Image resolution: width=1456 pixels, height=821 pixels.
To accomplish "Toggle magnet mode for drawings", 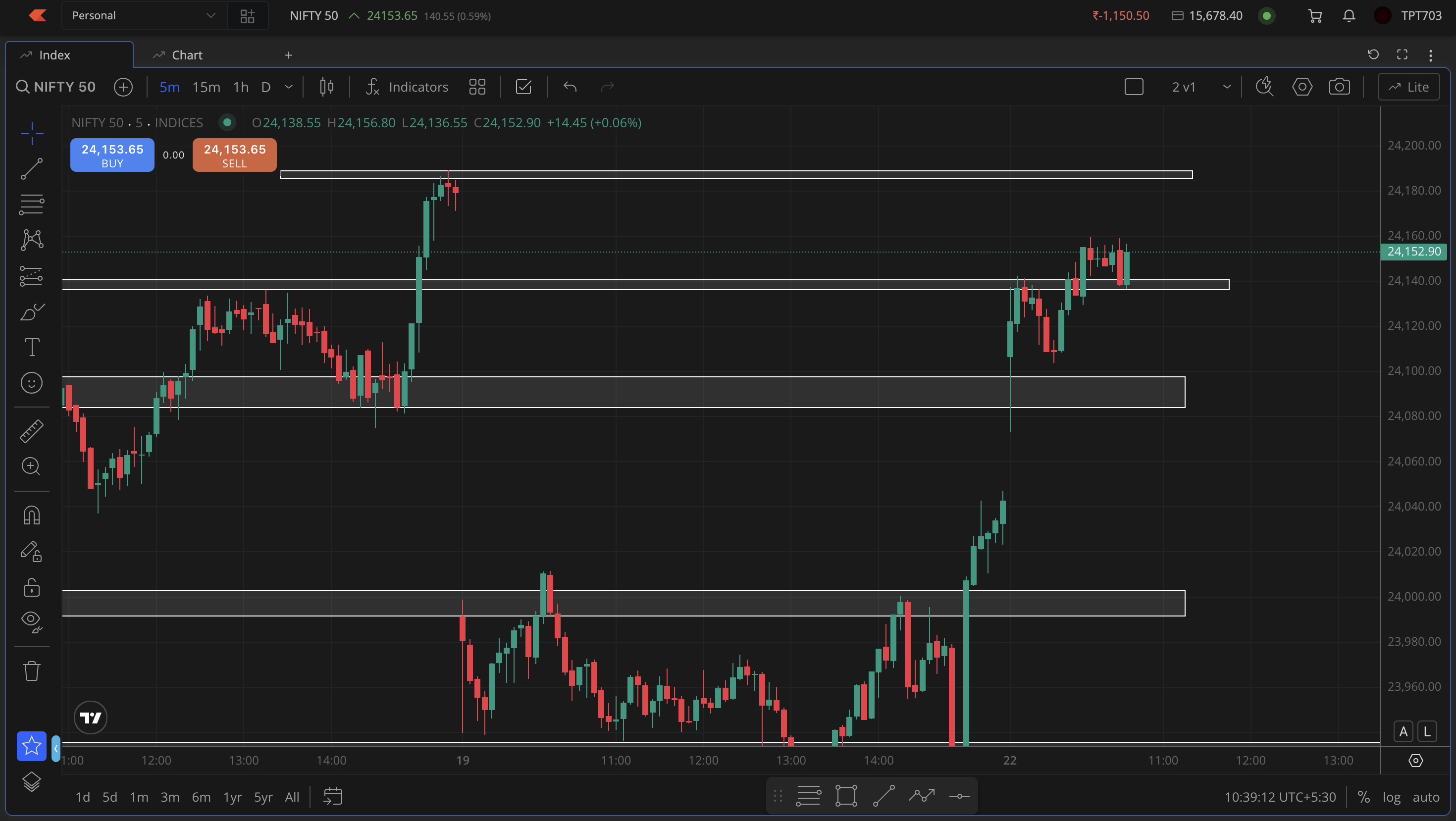I will pyautogui.click(x=32, y=515).
